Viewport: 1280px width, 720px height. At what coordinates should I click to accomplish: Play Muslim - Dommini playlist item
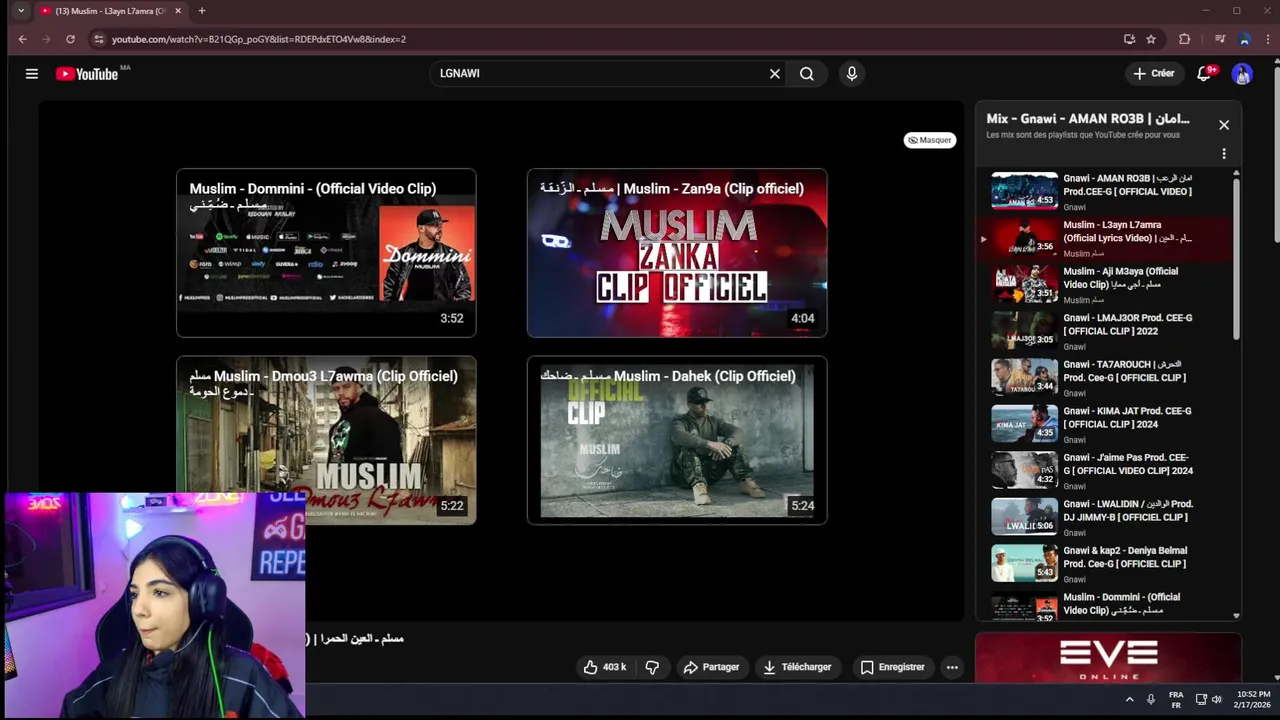coord(1104,605)
